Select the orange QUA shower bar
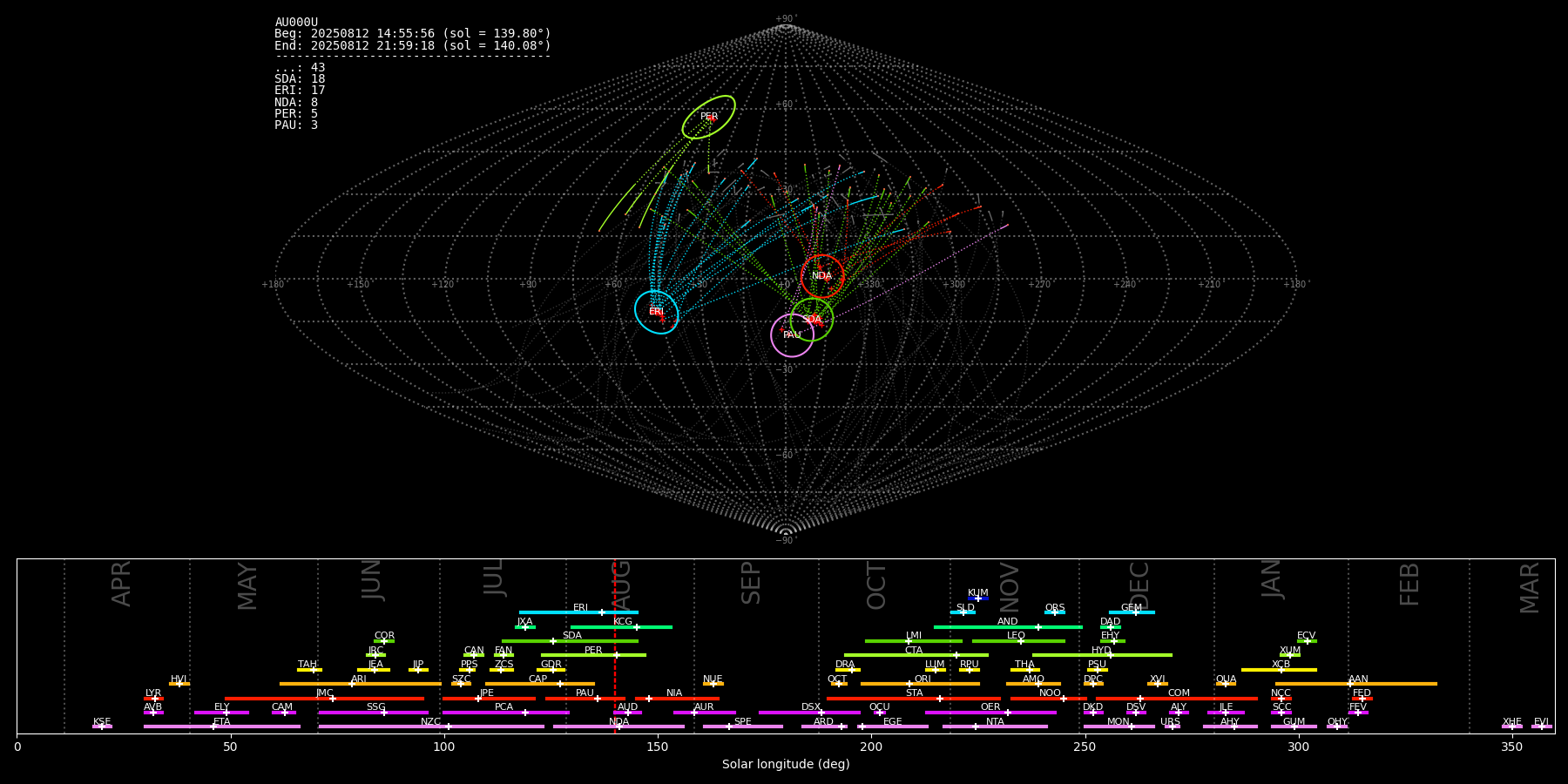1568x784 pixels. (x=1226, y=684)
